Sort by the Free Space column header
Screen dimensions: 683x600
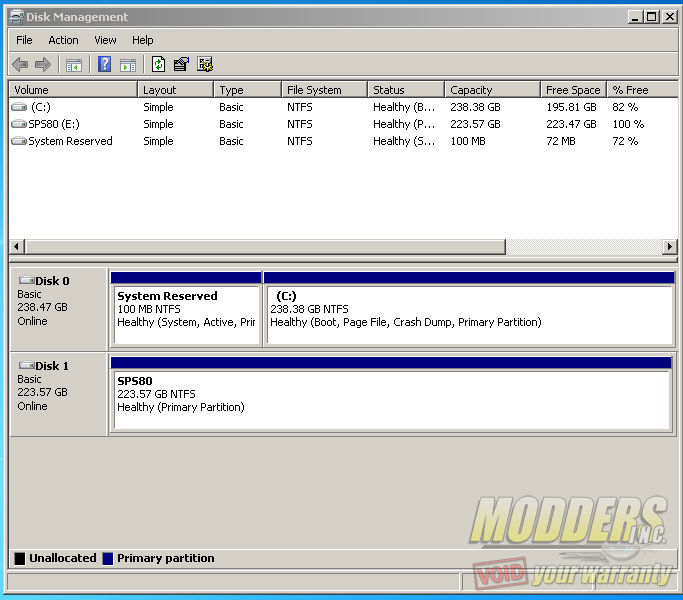point(573,90)
